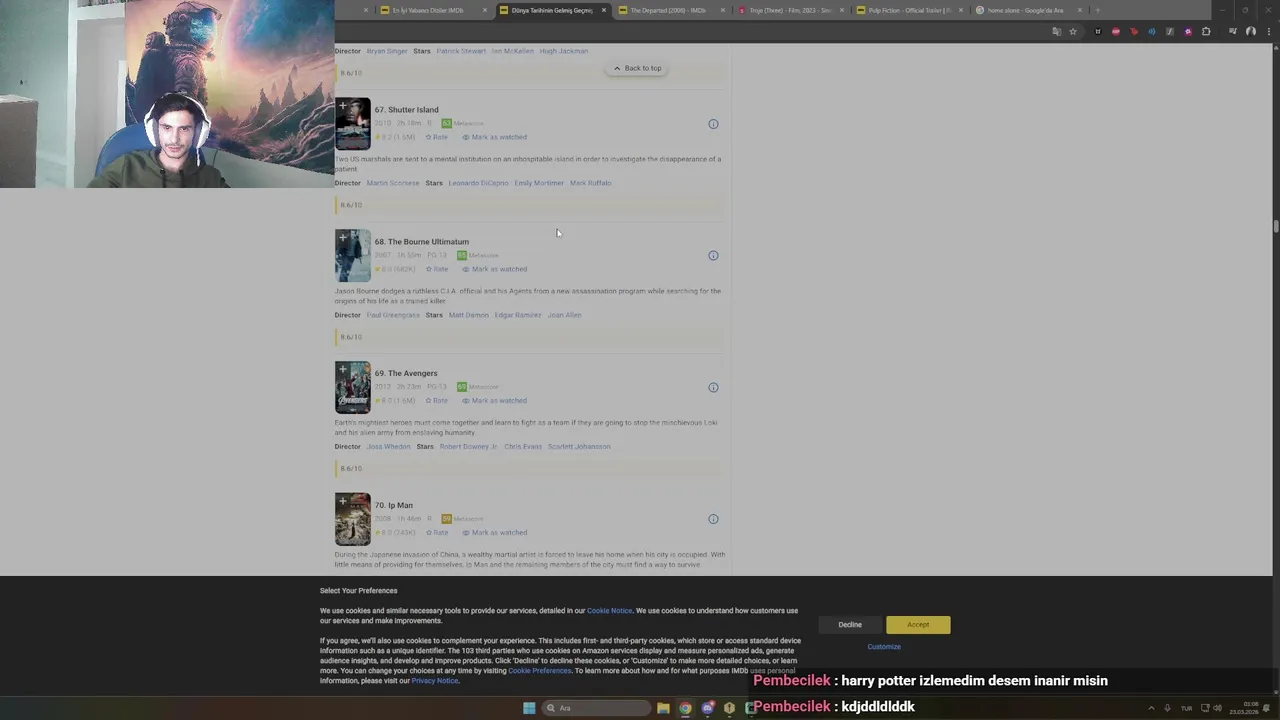Open the browser profile avatar
Image resolution: width=1280 pixels, height=720 pixels.
click(1250, 31)
